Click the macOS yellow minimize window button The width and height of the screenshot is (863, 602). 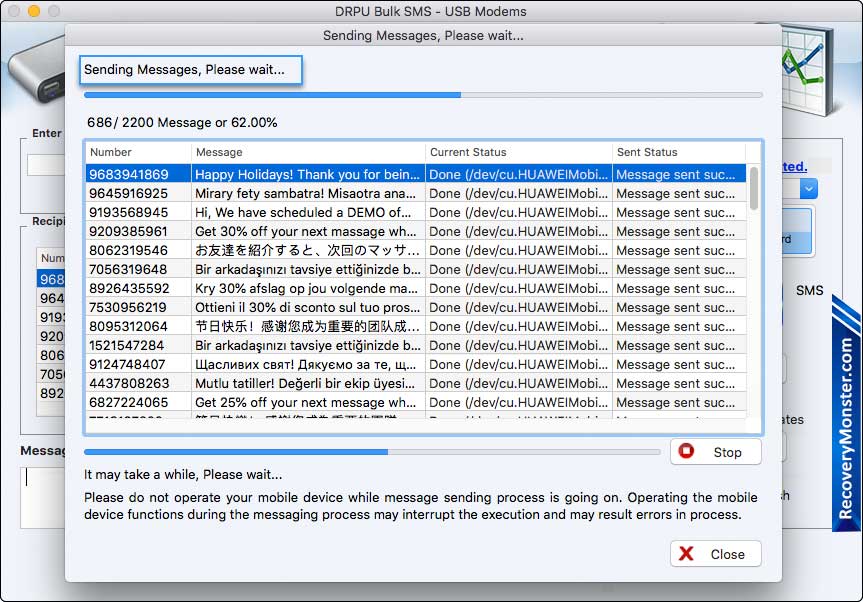tap(34, 11)
